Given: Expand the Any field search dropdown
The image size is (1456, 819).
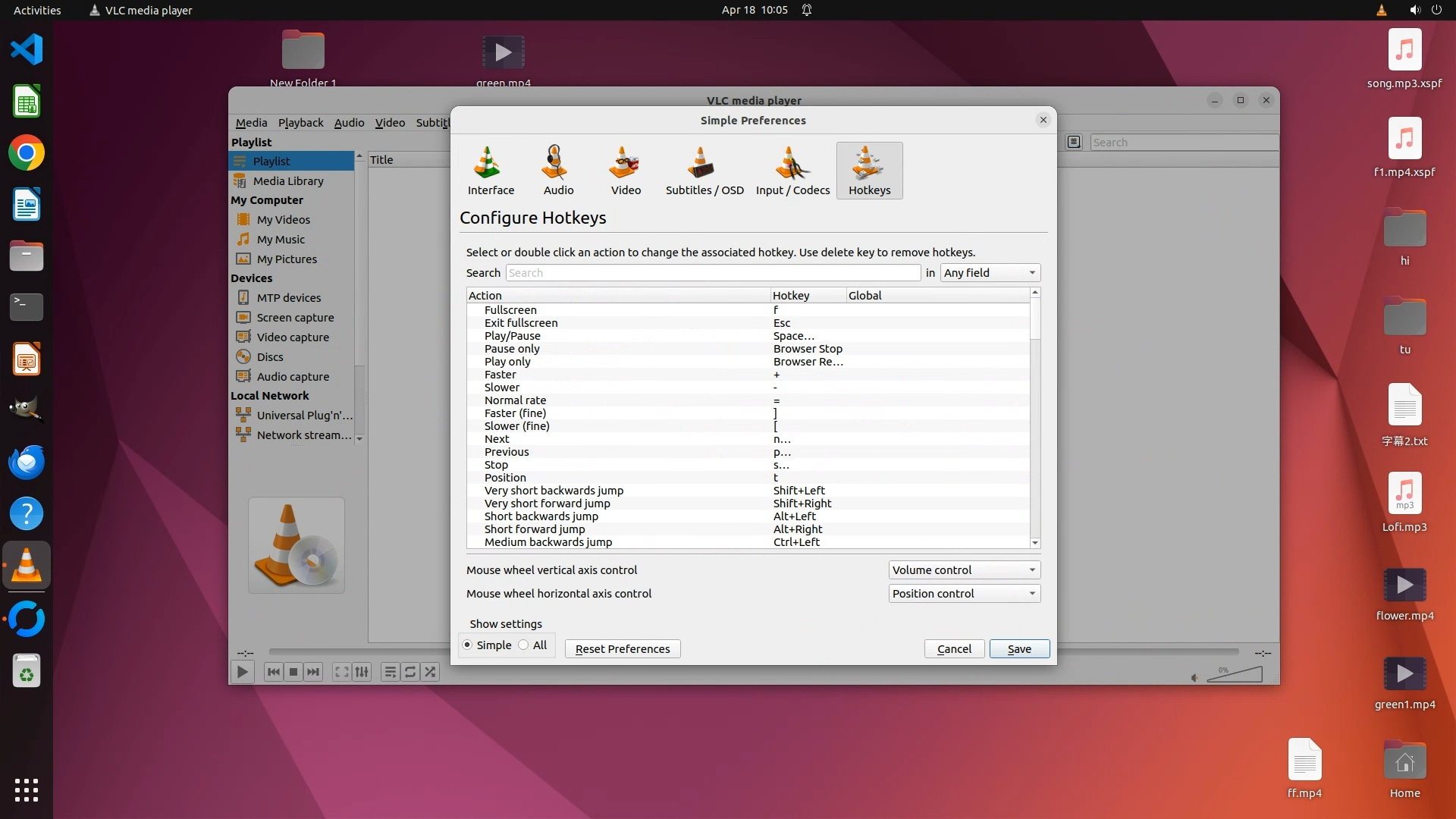Looking at the screenshot, I should (x=990, y=273).
